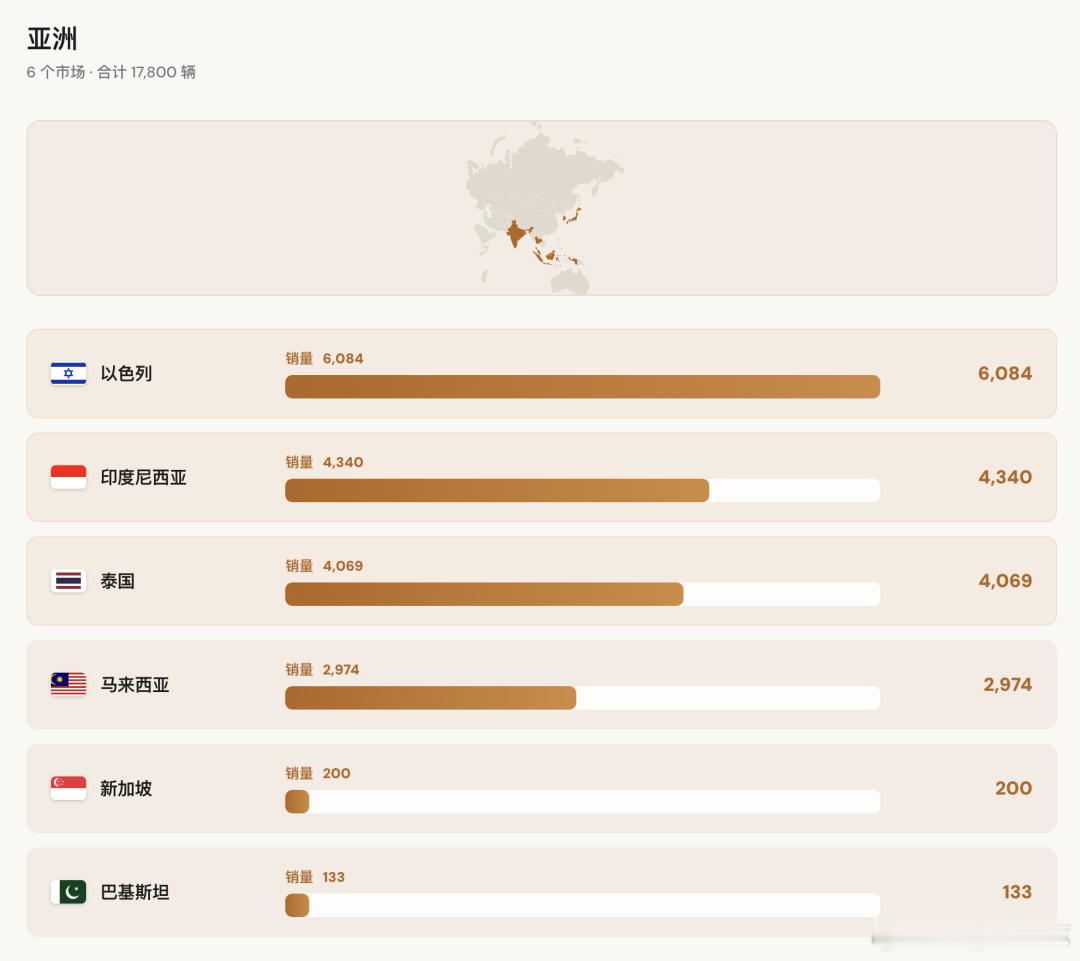Image resolution: width=1080 pixels, height=961 pixels.
Task: Select the 印度尼西亚 country name
Action: [143, 477]
